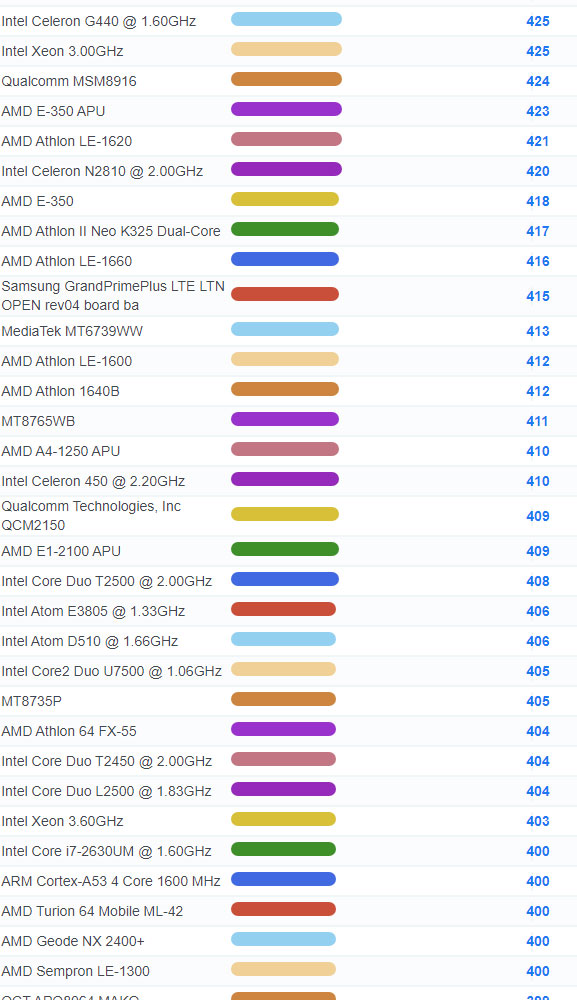Screen dimensions: 577x1000
Task: Click AMD Athlon 64 FX-55 name
Action: coord(69,731)
